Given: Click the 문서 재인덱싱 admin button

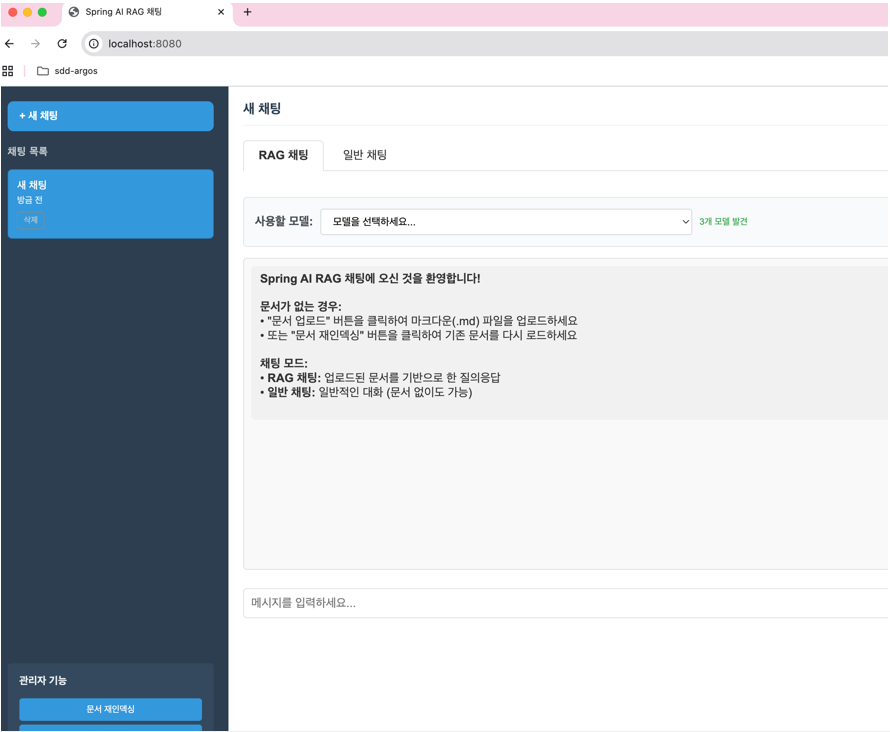Looking at the screenshot, I should [110, 709].
